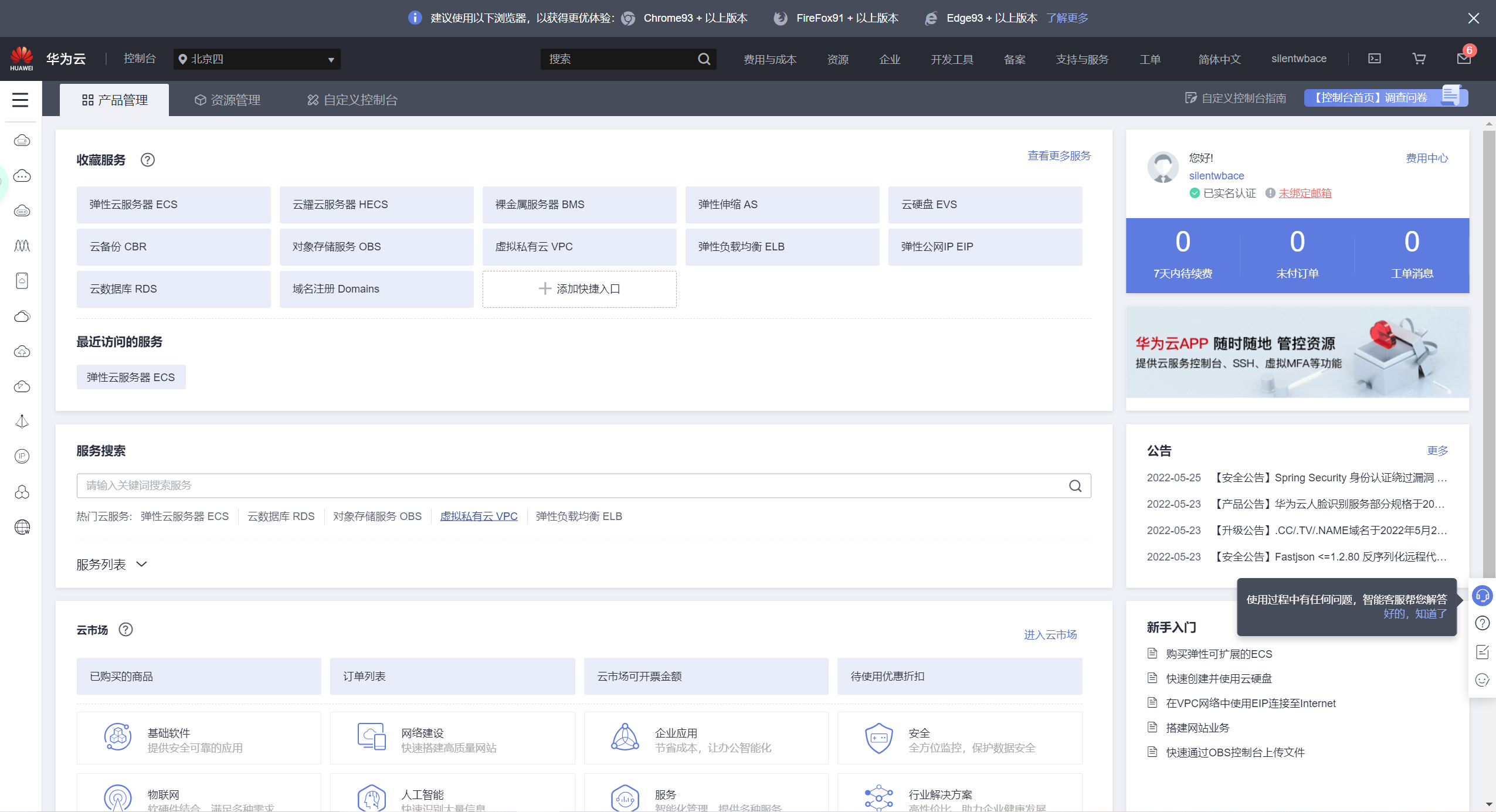Viewport: 1496px width, 812px height.
Task: Click the globe icon in left sidebar
Action: [22, 527]
